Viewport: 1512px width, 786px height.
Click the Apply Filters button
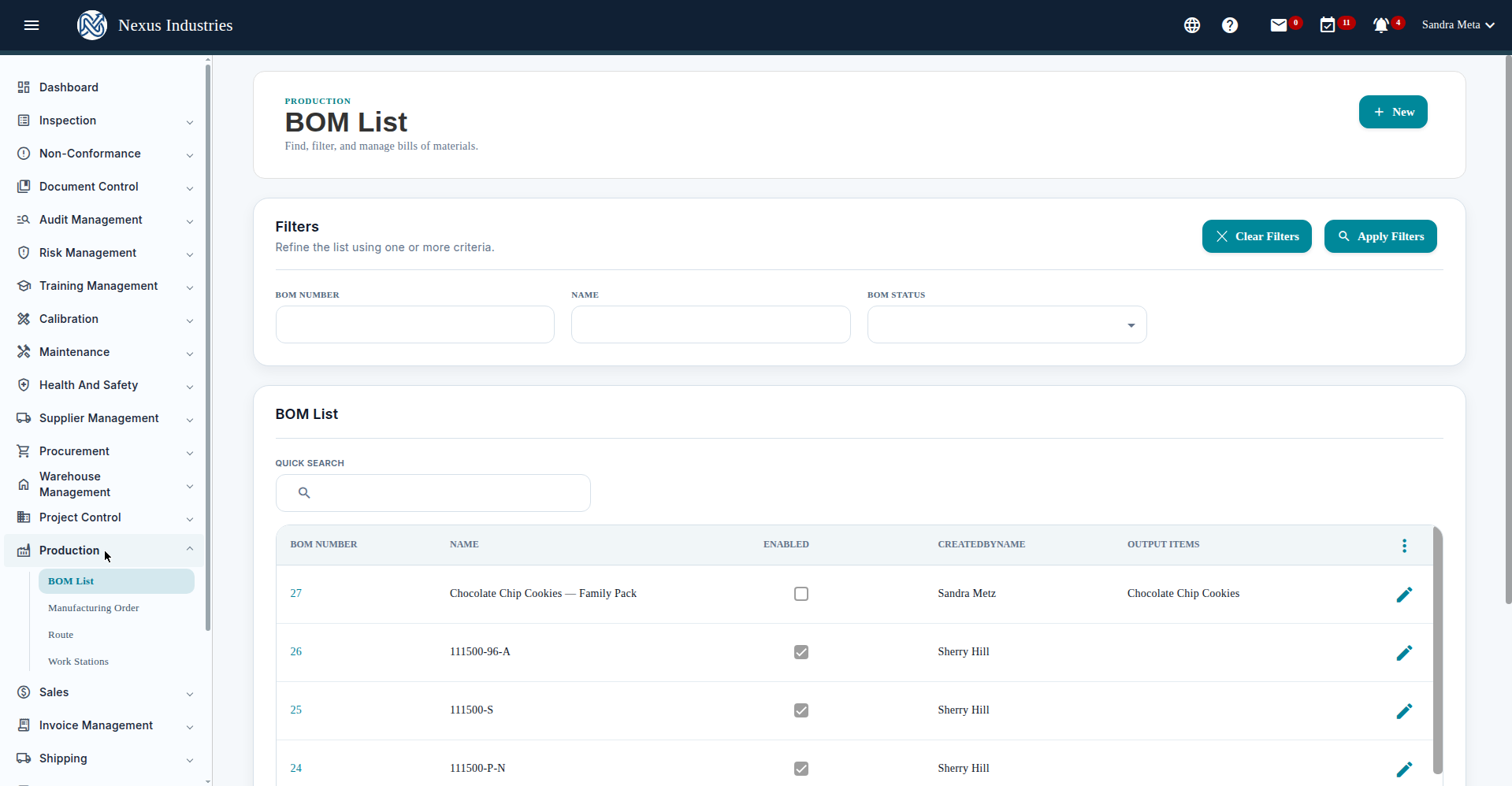click(1380, 236)
